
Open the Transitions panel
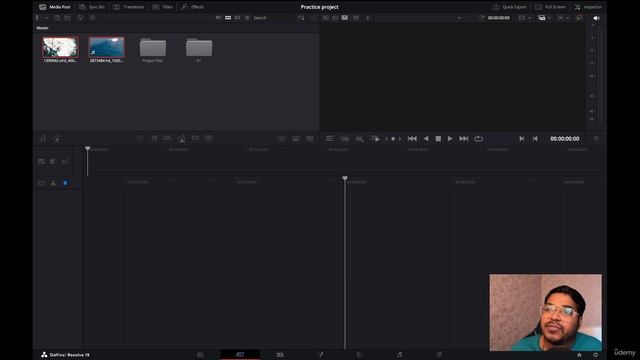(x=128, y=7)
